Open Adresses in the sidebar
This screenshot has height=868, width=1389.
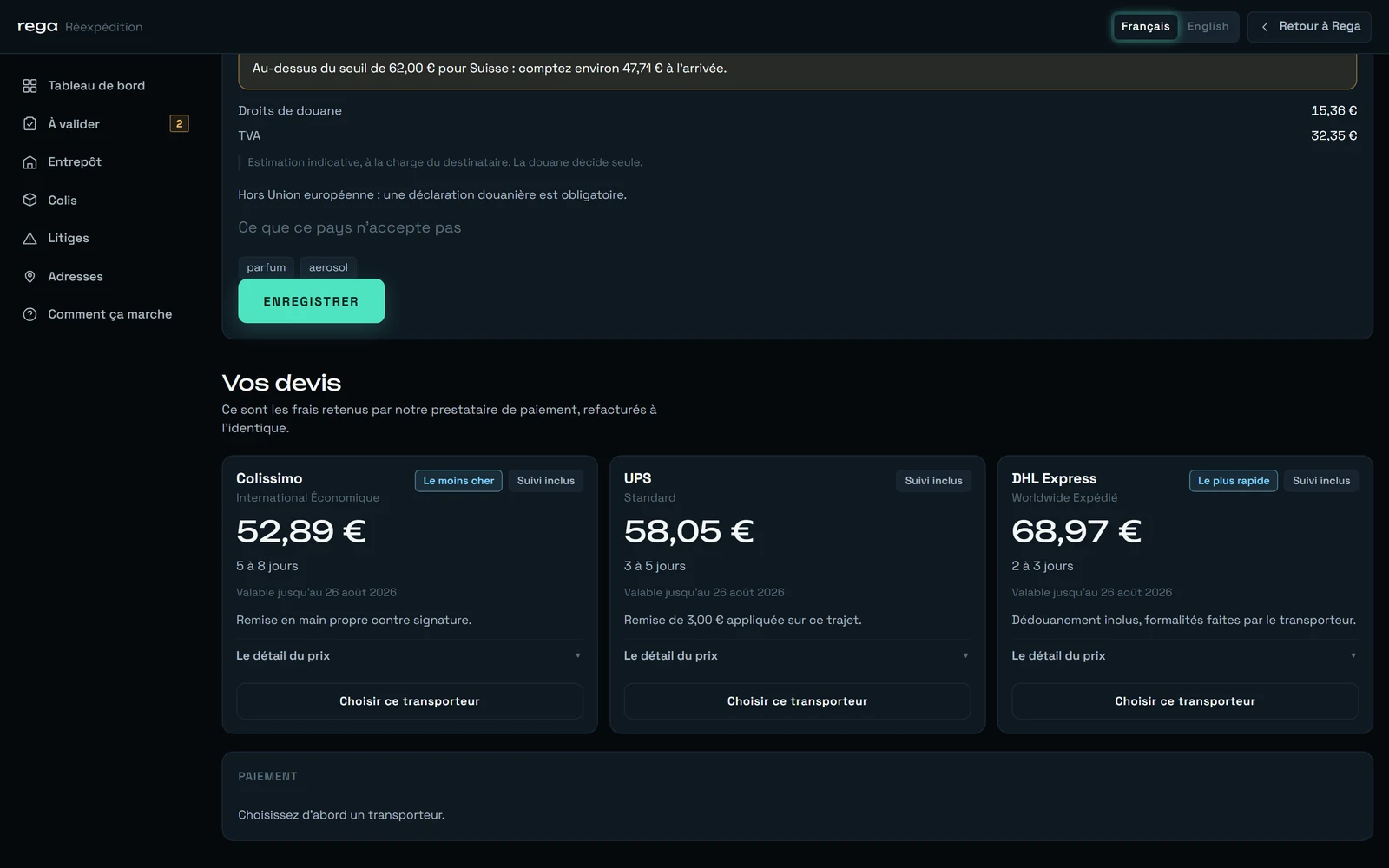[x=106, y=277]
